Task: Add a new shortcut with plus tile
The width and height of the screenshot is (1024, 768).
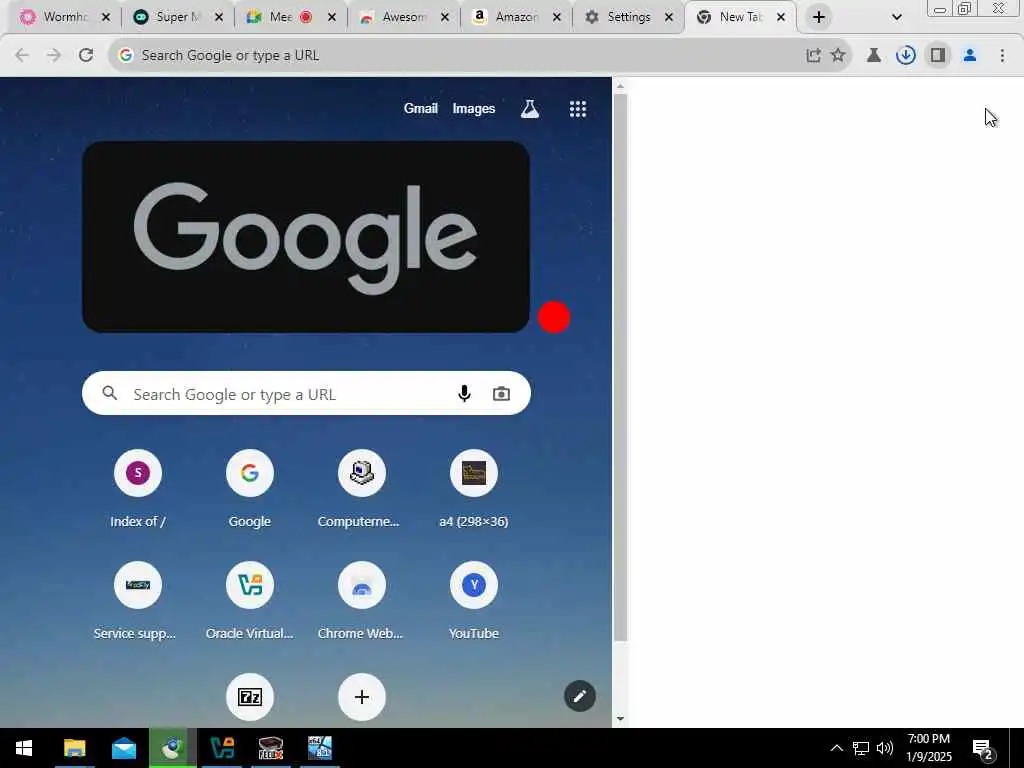Action: (362, 697)
